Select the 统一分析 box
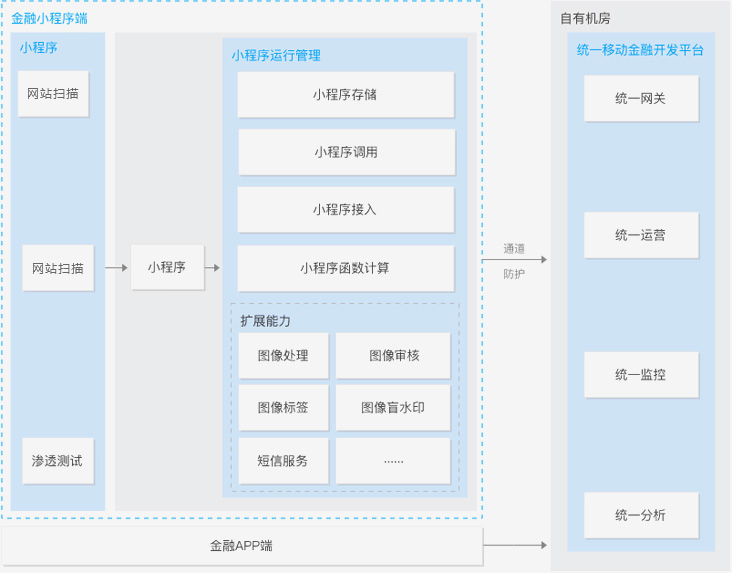The image size is (732, 573). point(641,515)
